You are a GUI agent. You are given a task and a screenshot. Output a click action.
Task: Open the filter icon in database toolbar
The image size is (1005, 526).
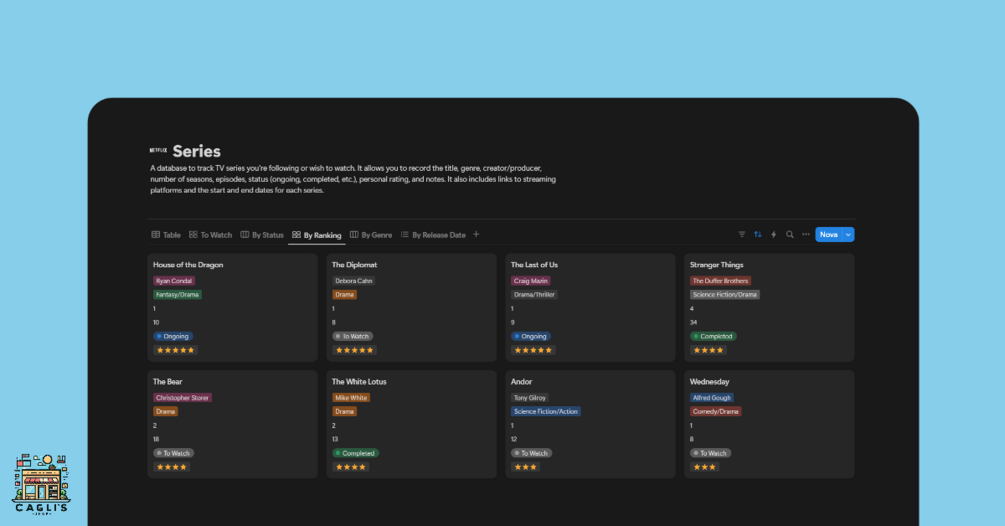pos(742,234)
